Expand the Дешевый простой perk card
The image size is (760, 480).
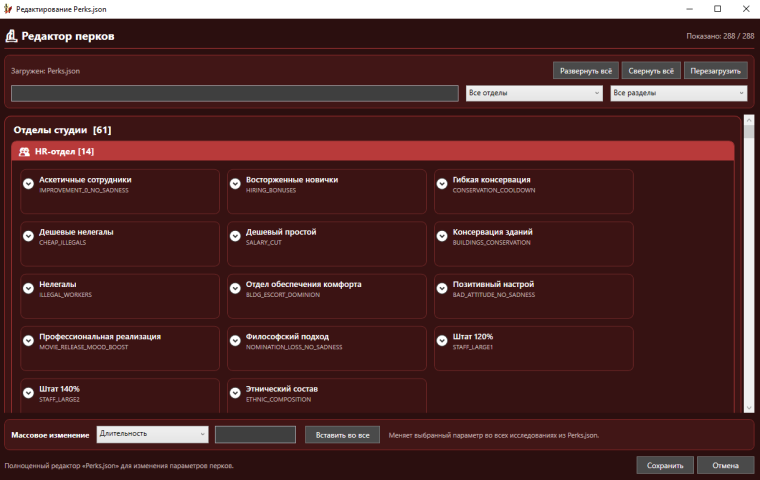(x=235, y=236)
